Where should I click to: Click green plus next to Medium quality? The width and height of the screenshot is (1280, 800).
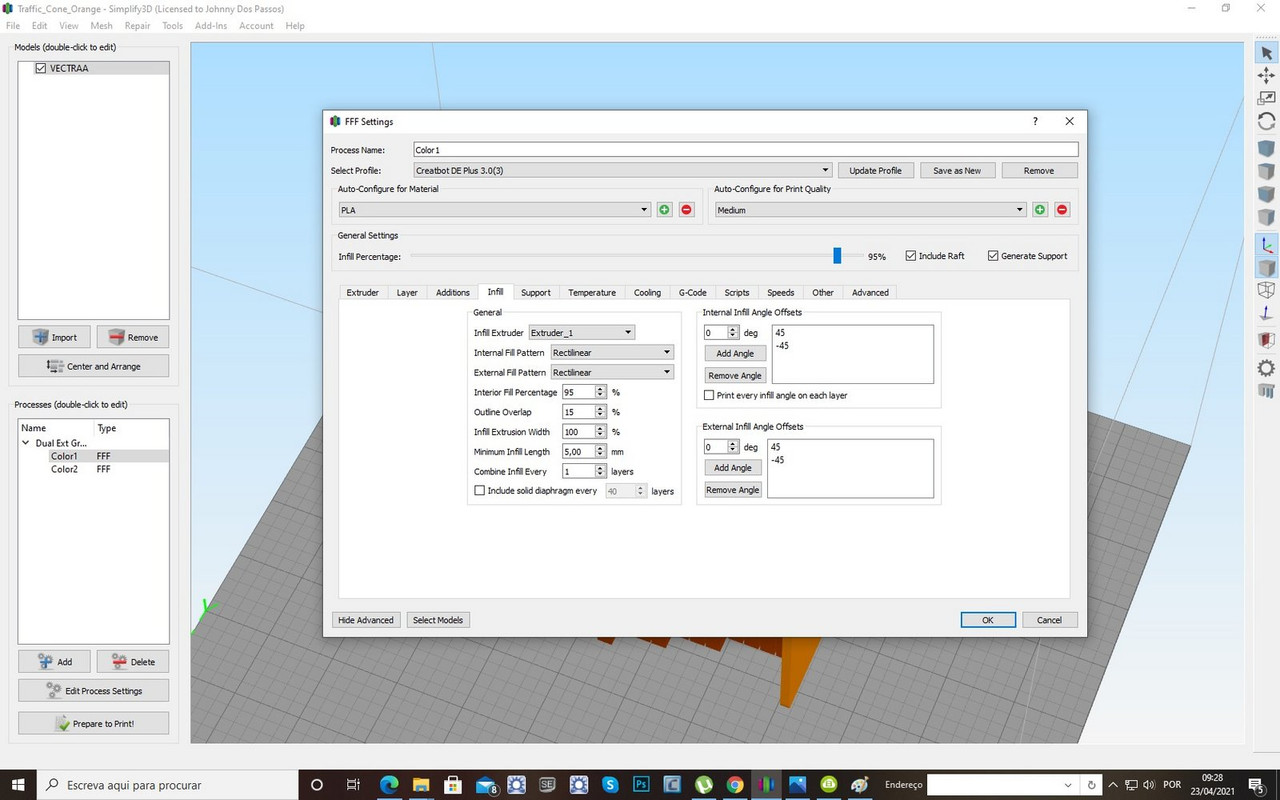point(1040,210)
